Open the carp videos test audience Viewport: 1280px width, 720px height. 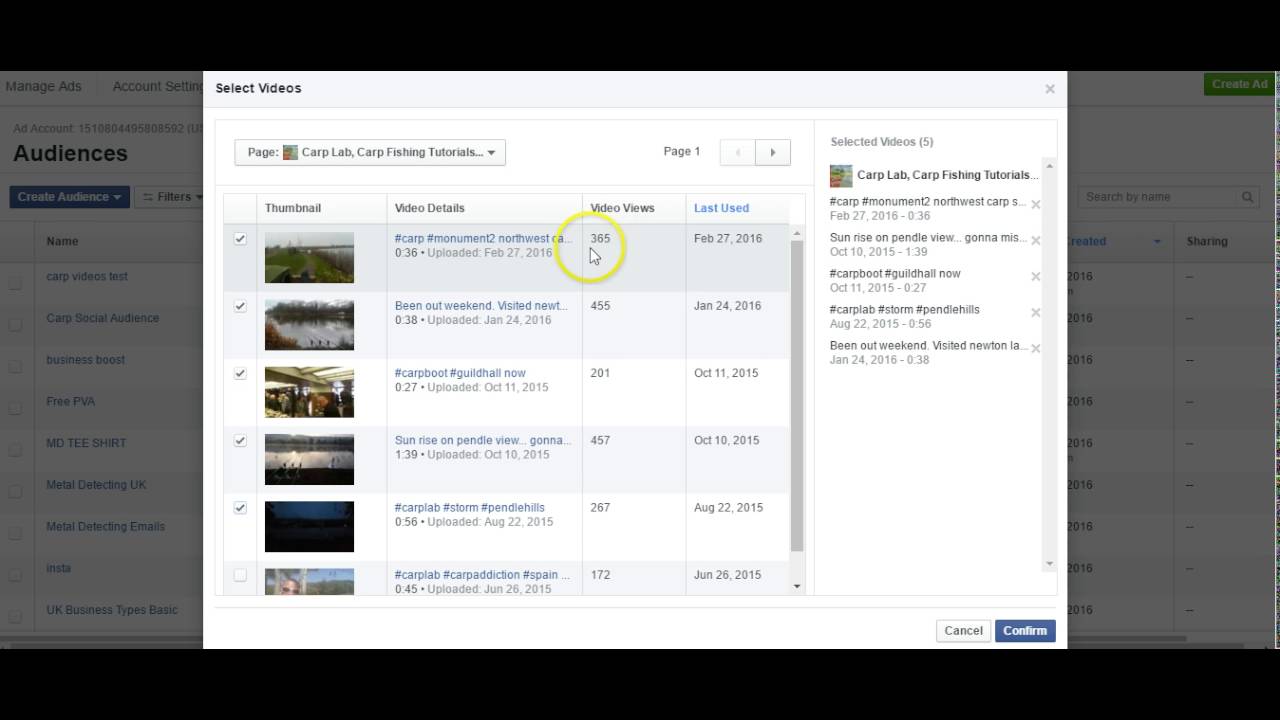[87, 277]
